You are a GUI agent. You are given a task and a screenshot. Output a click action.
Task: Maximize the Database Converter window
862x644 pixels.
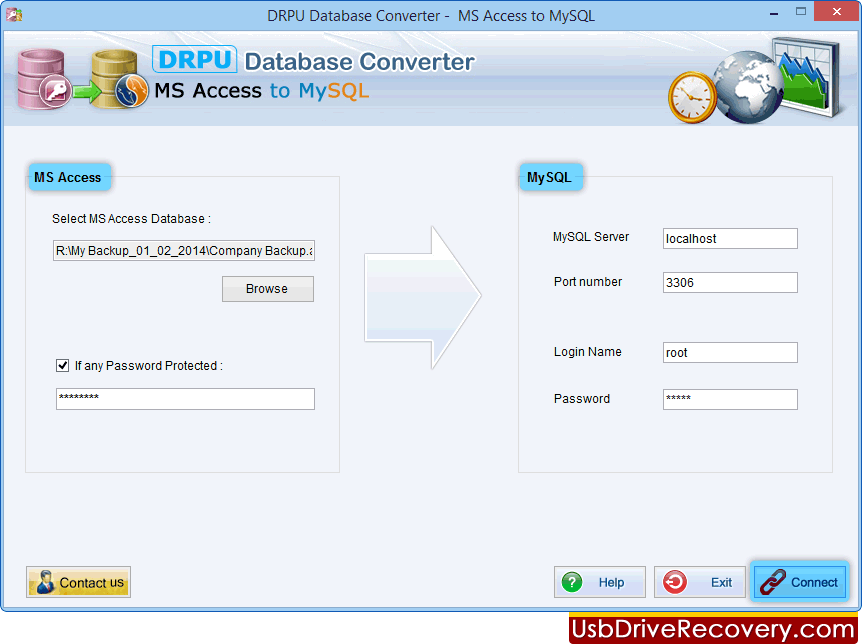[x=801, y=12]
